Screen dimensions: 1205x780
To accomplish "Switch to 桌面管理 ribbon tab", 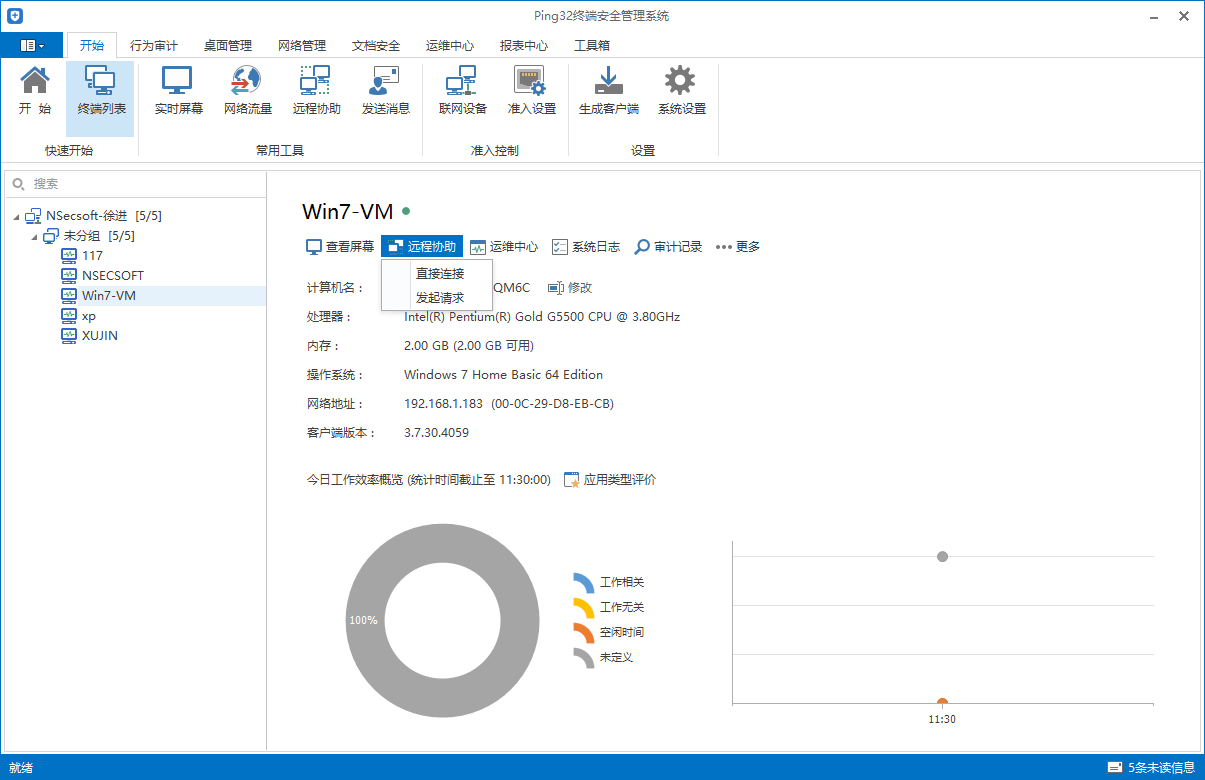I will [x=228, y=45].
